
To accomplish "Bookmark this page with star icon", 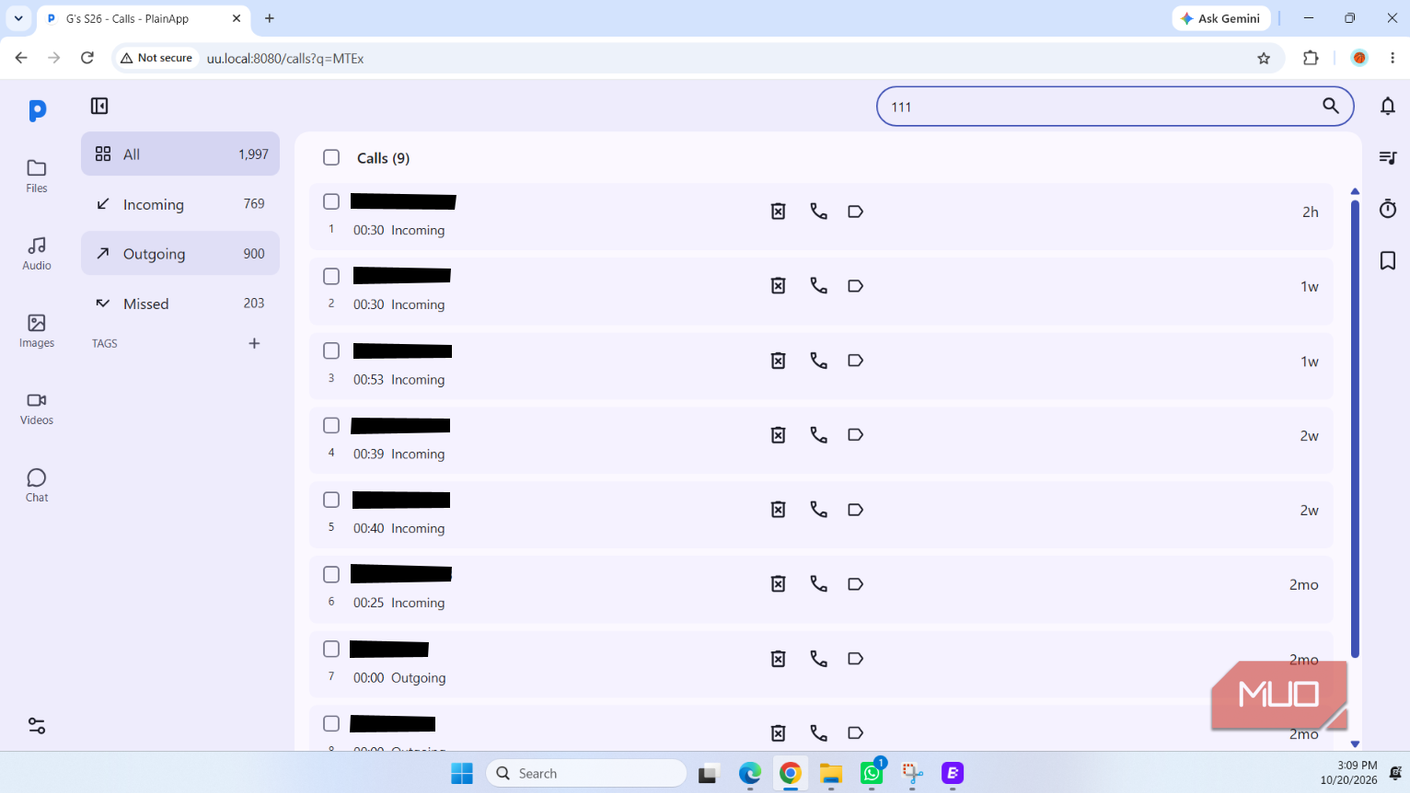I will coord(1264,58).
